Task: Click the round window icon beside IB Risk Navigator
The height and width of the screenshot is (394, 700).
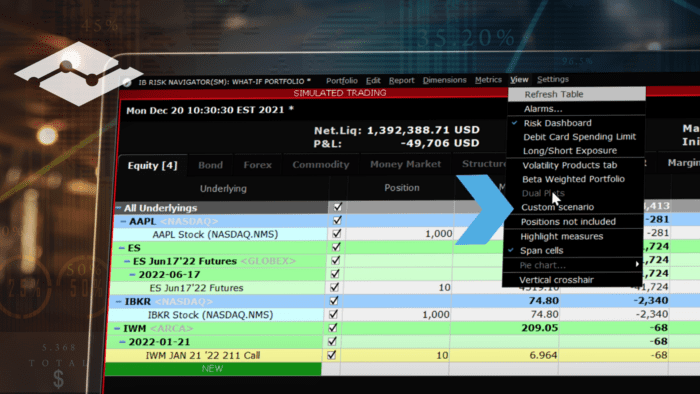Action: pyautogui.click(x=127, y=83)
